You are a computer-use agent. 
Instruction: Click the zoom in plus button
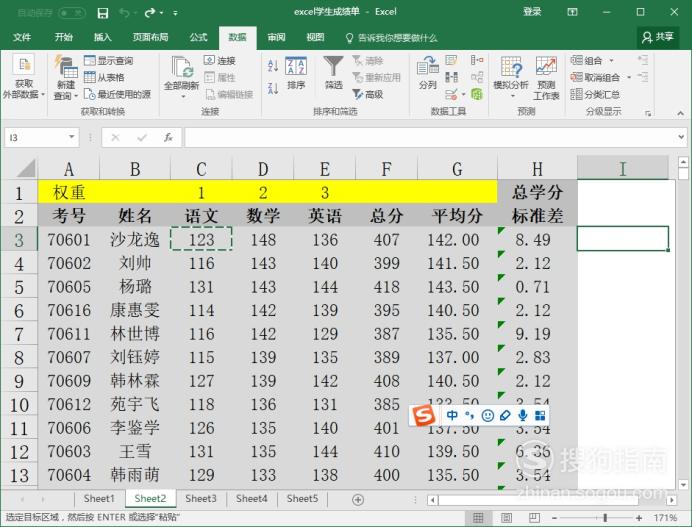point(639,518)
